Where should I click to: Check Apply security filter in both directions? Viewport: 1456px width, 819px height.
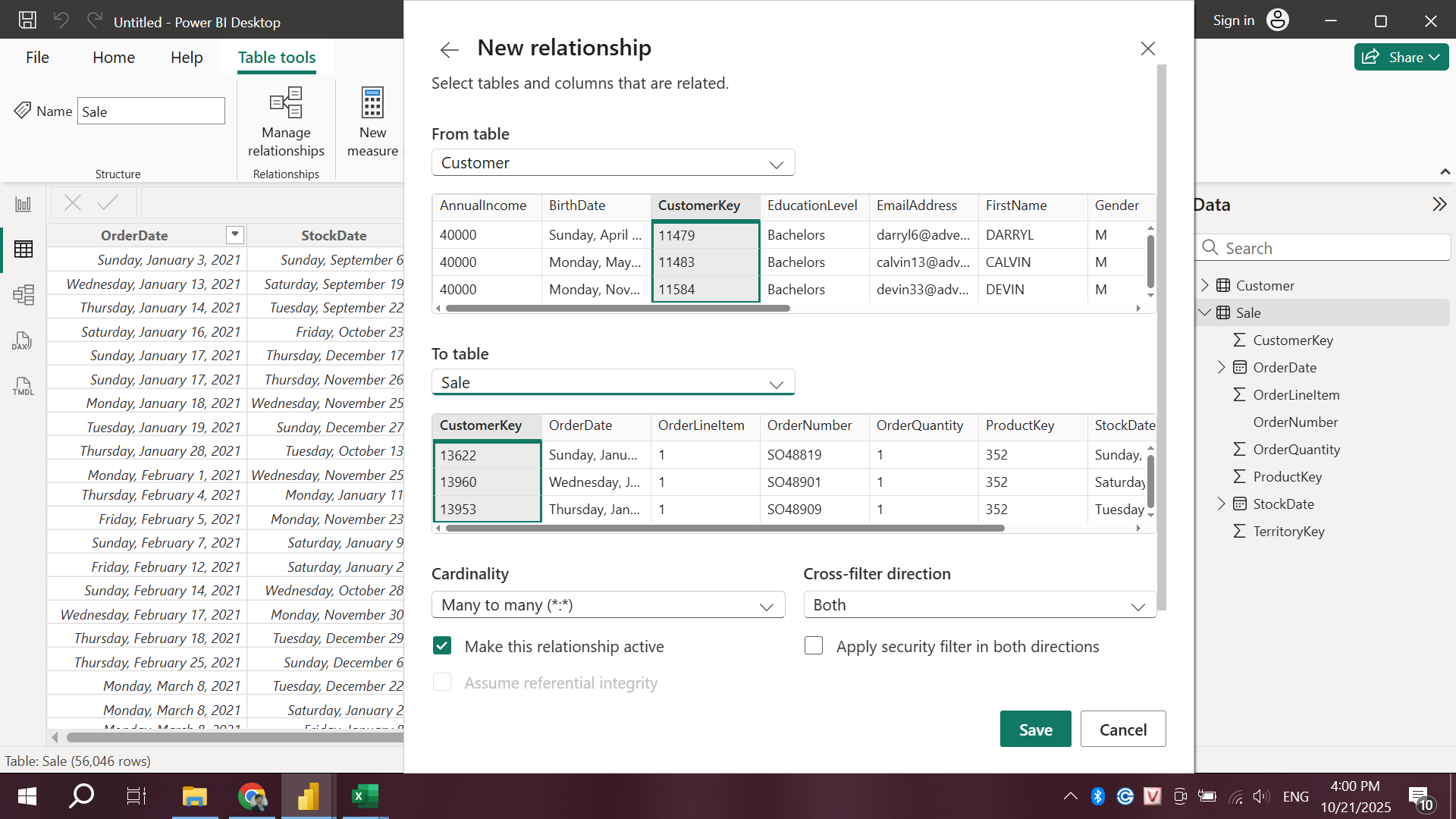click(814, 646)
